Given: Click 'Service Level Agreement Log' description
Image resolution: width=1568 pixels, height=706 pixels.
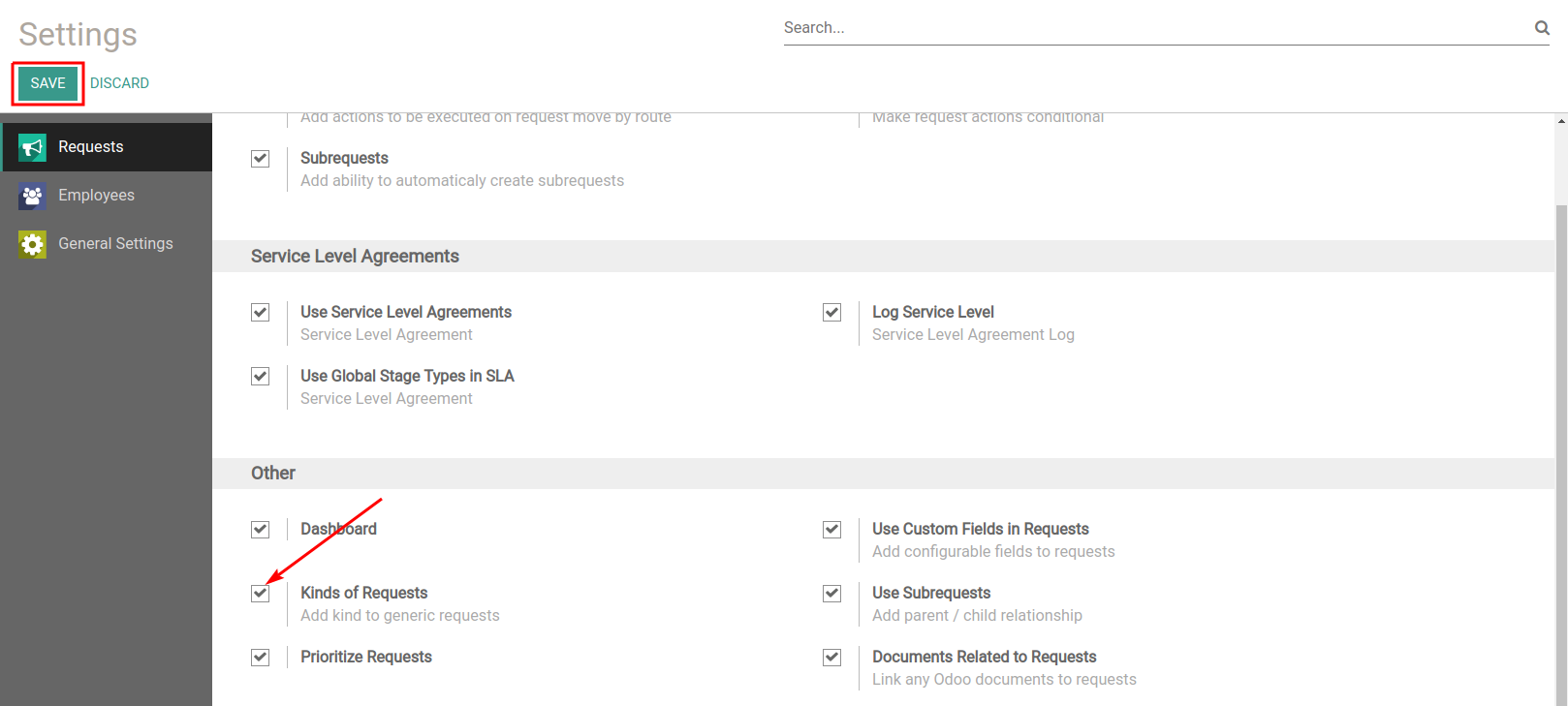Looking at the screenshot, I should click(973, 335).
